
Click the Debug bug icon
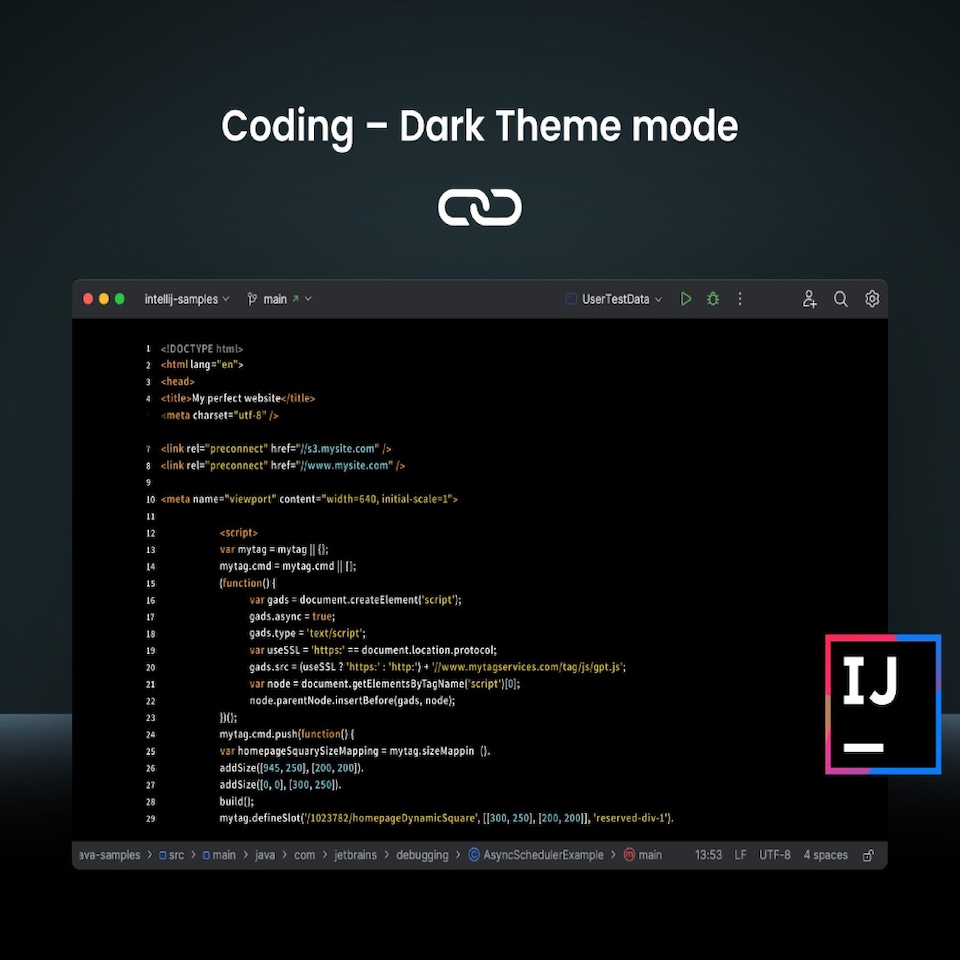coord(713,299)
